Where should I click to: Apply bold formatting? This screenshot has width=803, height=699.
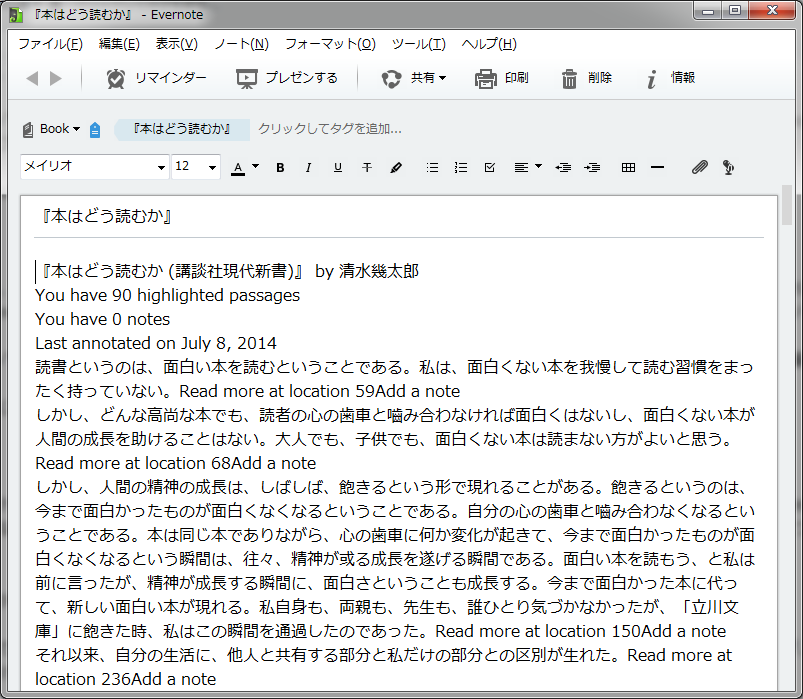[280, 167]
